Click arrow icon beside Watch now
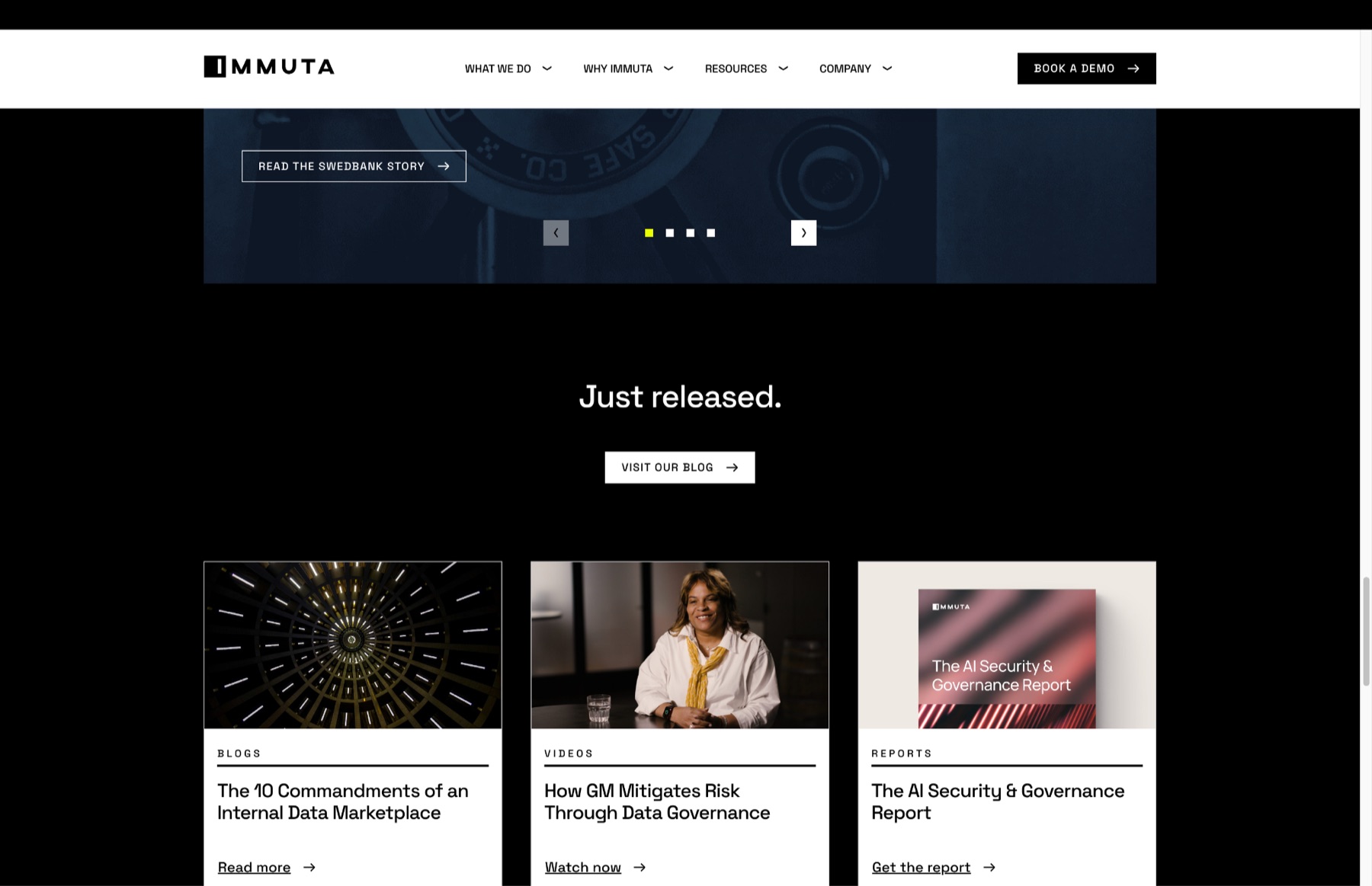Screen dimensions: 1372x886 click(640, 868)
